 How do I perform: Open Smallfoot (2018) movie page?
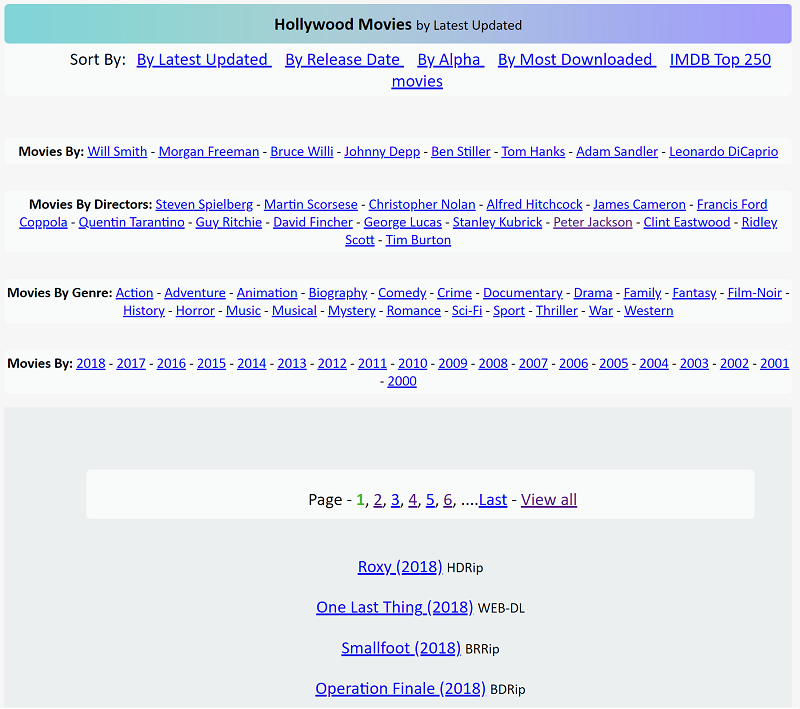(x=400, y=648)
